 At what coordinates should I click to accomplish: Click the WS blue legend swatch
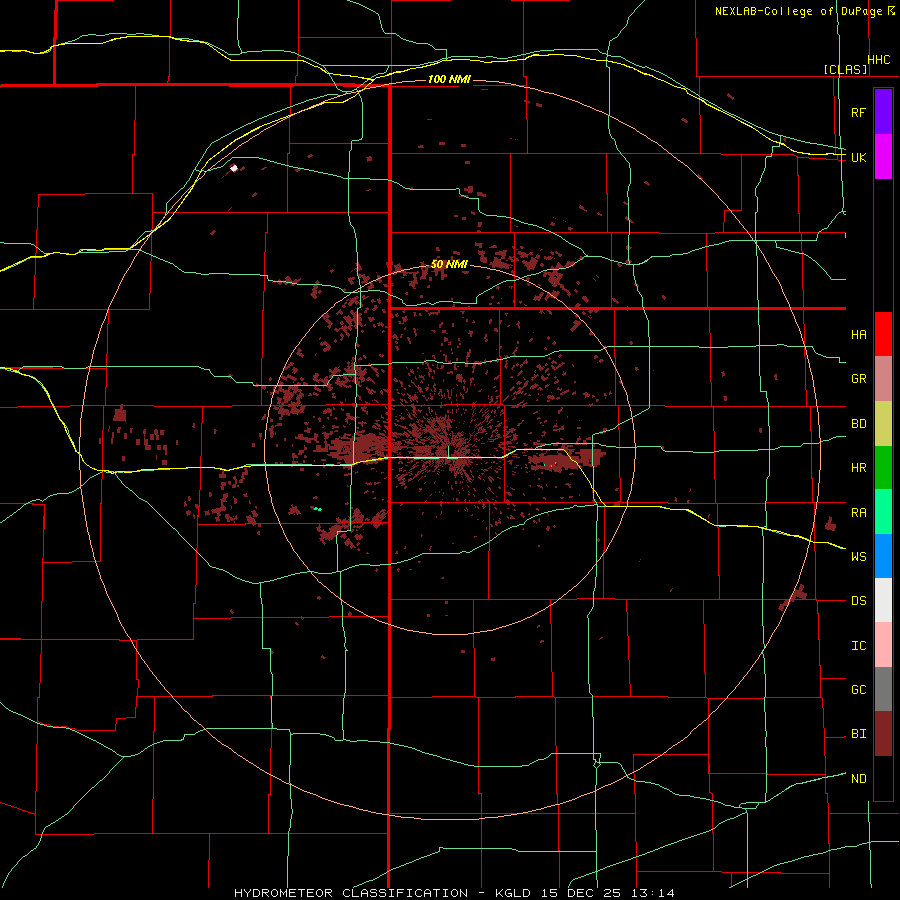(883, 556)
